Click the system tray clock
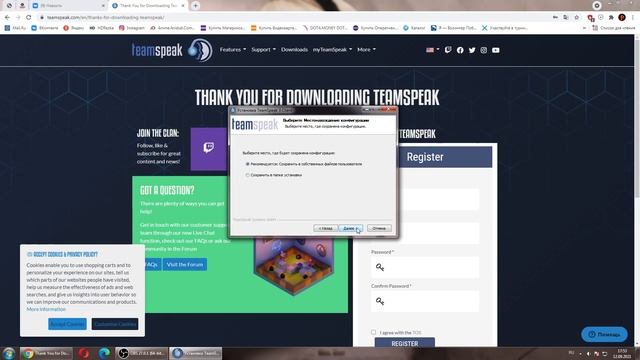Viewport: 640px width, 360px height. [x=622, y=353]
